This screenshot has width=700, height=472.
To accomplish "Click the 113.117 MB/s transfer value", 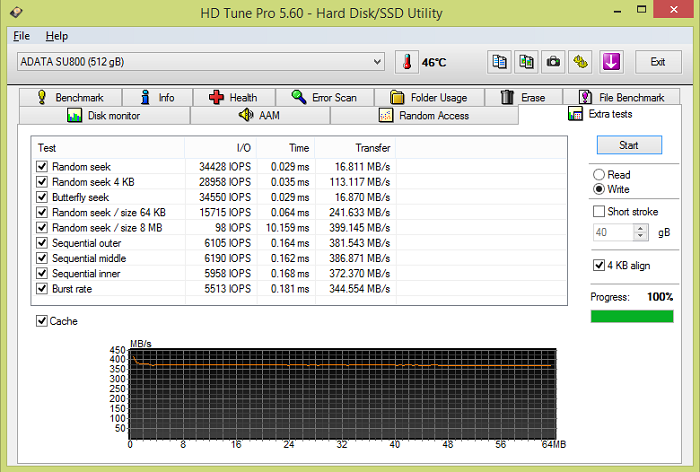I will pyautogui.click(x=360, y=182).
